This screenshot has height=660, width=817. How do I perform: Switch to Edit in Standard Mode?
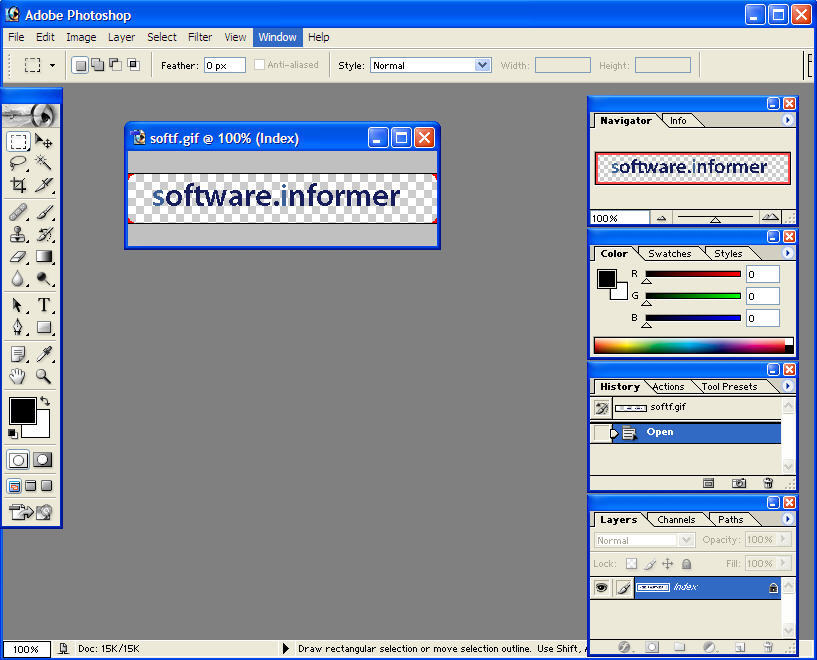point(18,460)
